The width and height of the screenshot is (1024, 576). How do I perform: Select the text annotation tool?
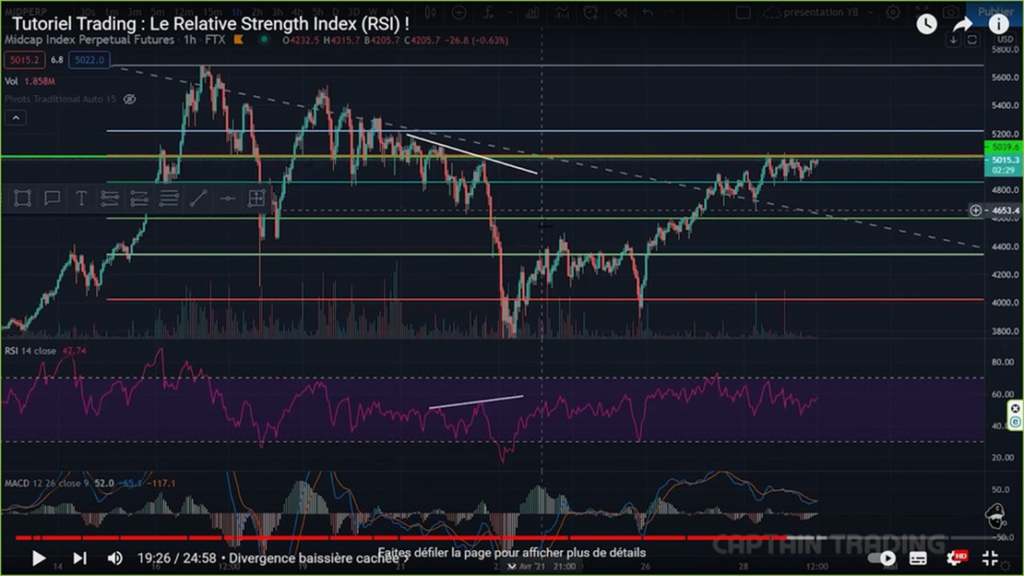(81, 199)
